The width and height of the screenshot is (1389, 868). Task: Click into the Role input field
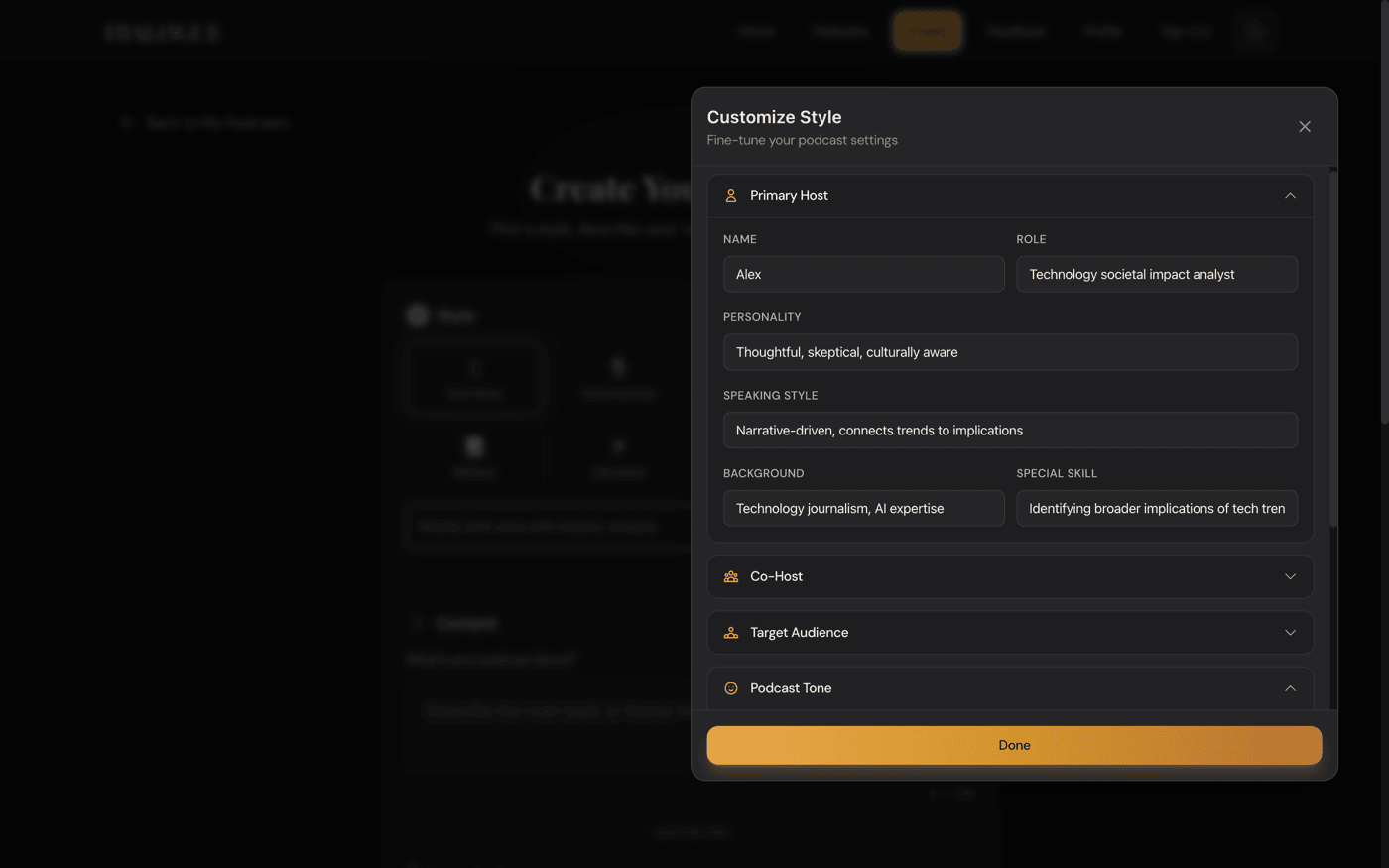(1156, 275)
